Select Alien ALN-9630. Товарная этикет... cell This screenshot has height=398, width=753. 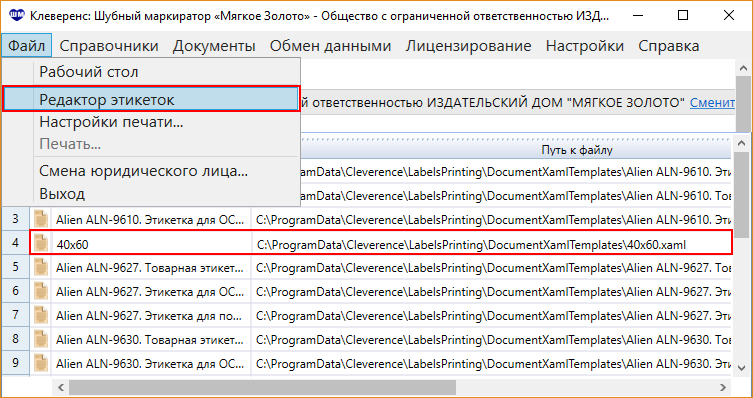(151, 339)
